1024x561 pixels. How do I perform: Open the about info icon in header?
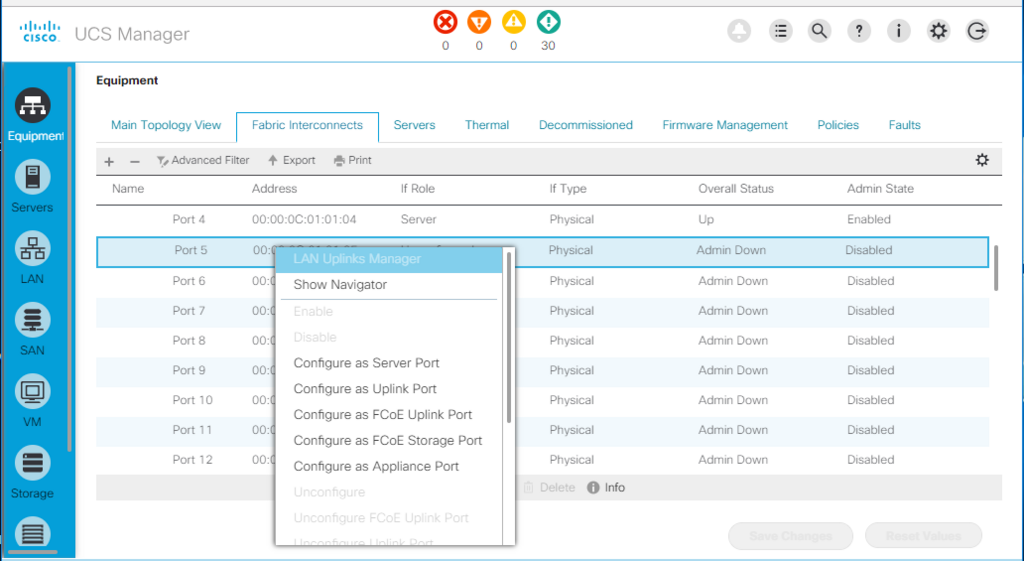(899, 31)
